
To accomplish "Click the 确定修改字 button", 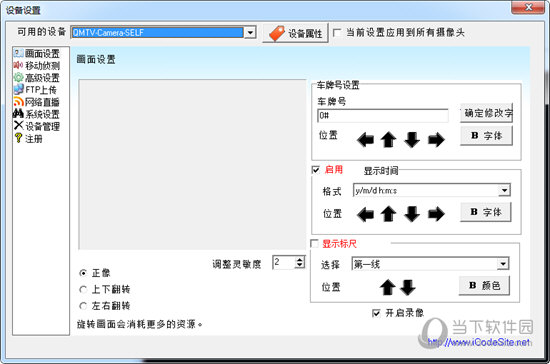I will point(487,113).
